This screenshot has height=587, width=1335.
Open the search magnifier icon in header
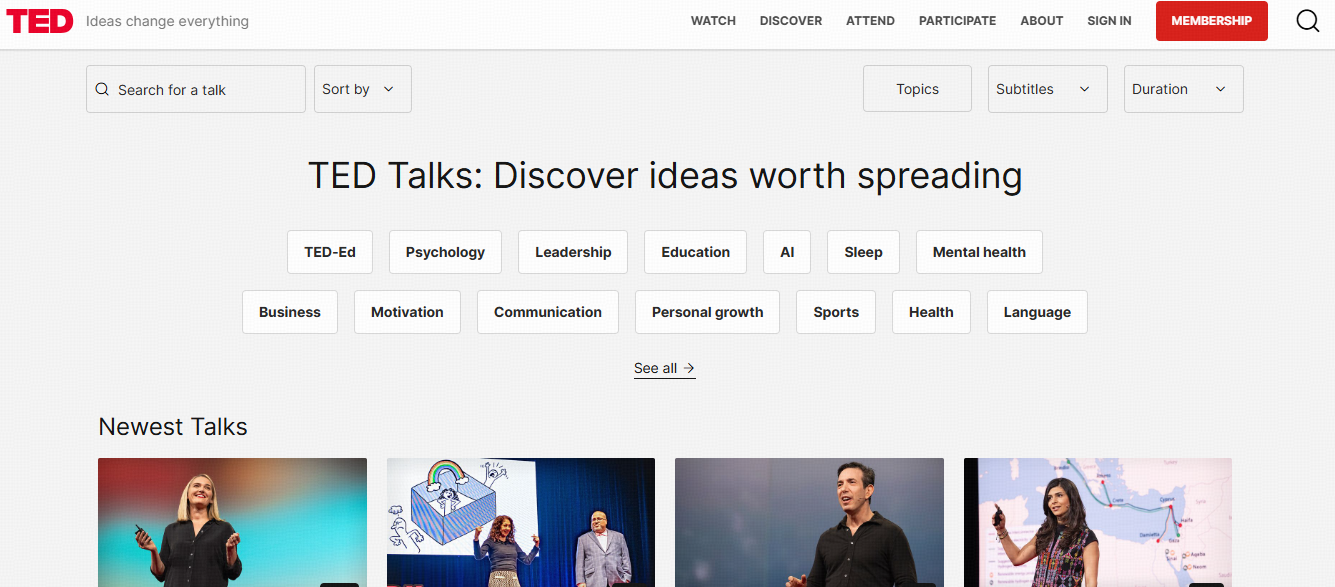tap(1307, 21)
